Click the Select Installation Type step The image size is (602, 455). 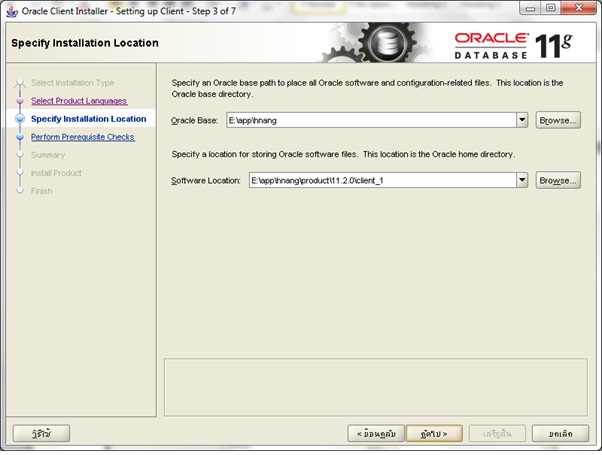pos(72,83)
